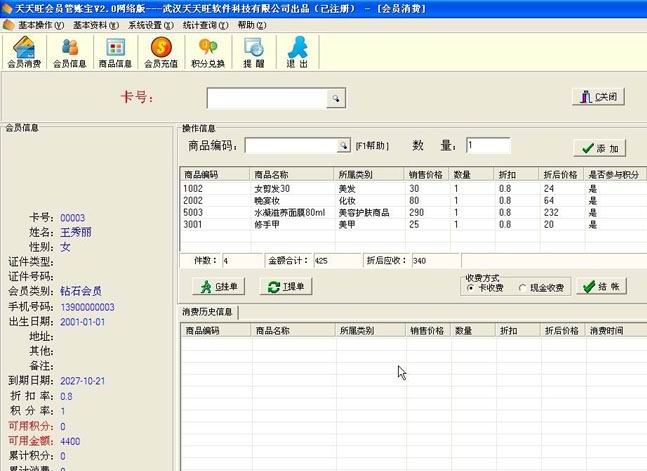The height and width of the screenshot is (471, 647).
Task: Click the 商品编码 lookup magnifier icon
Action: click(343, 146)
